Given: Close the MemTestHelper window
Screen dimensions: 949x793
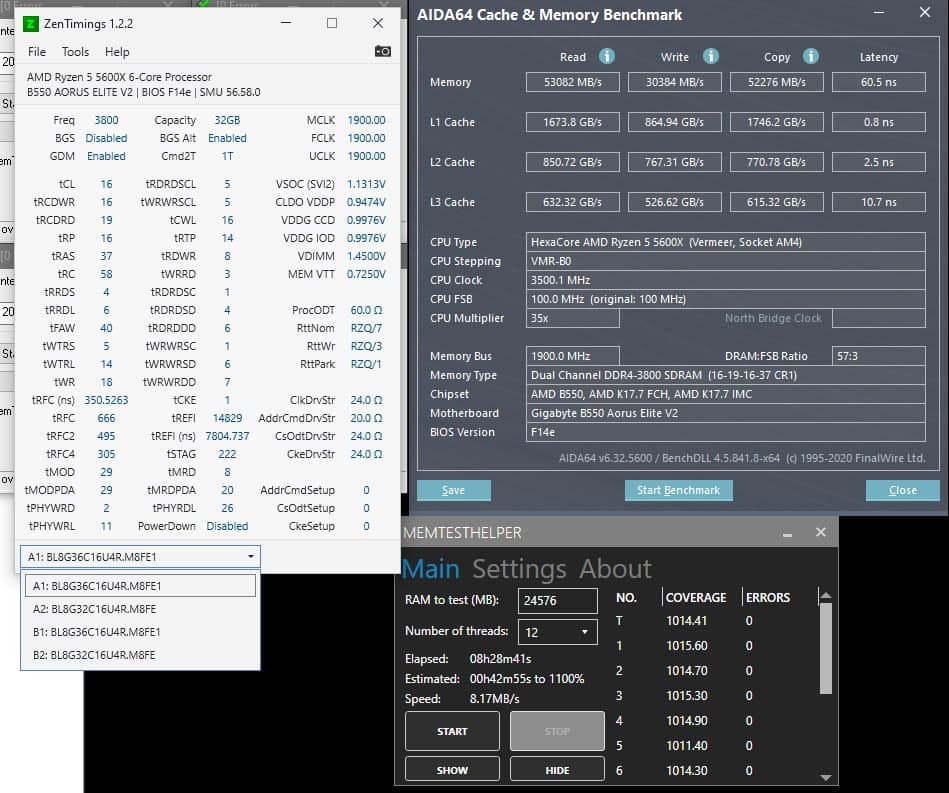Looking at the screenshot, I should [x=821, y=532].
